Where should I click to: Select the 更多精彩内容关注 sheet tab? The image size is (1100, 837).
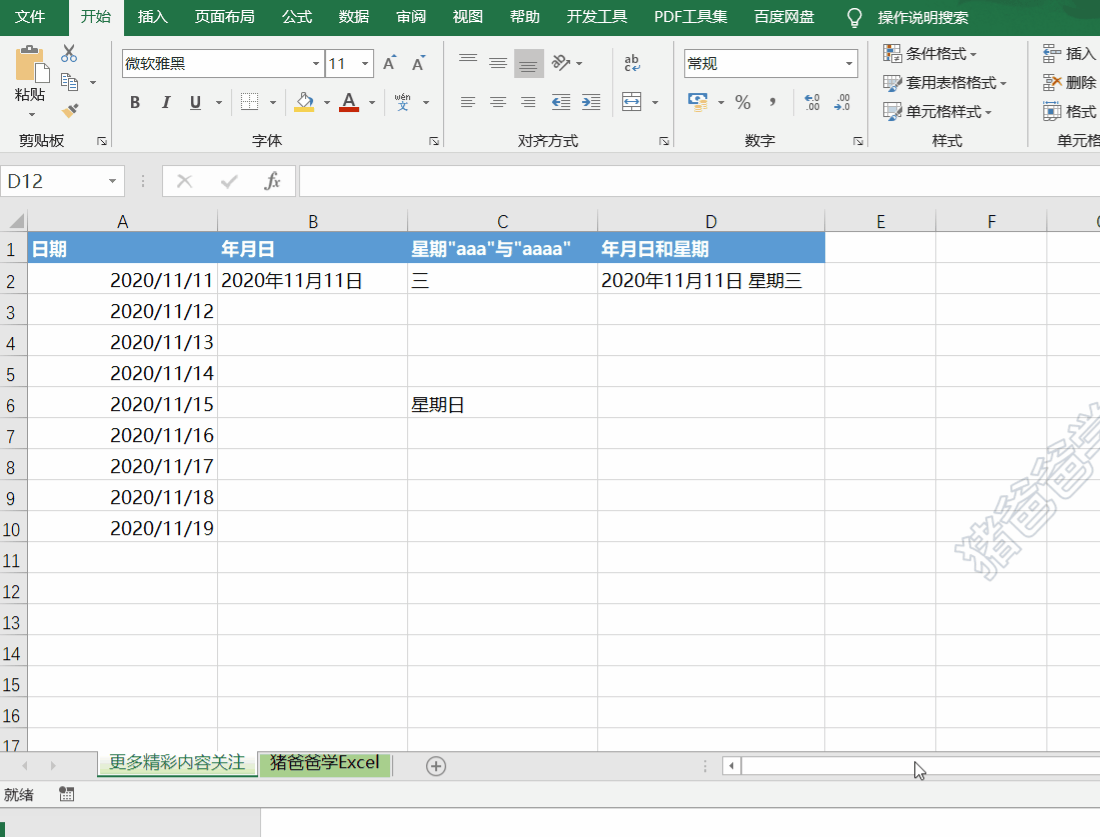pos(177,763)
